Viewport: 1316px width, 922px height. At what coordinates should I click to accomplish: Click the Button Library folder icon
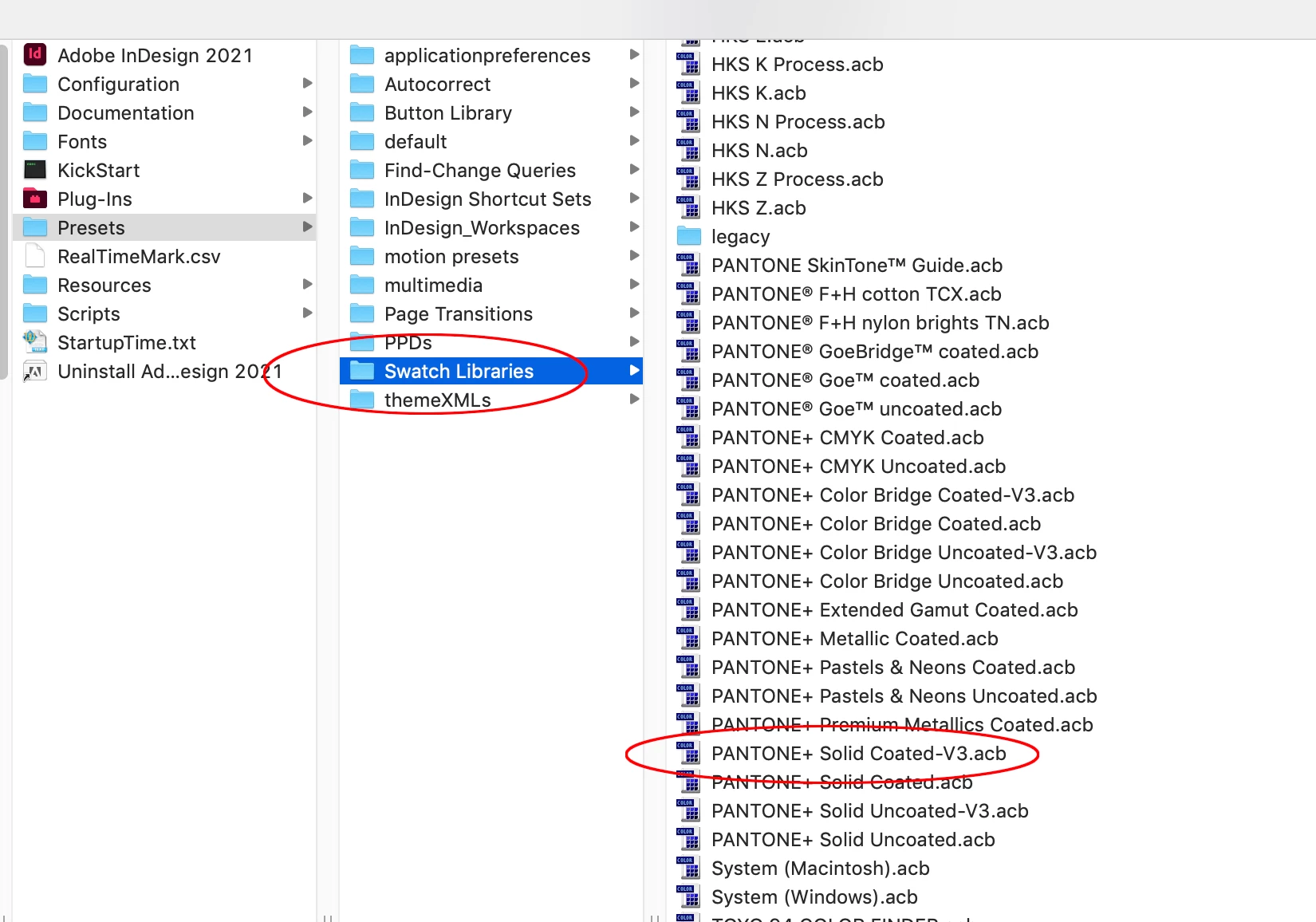pyautogui.click(x=362, y=112)
